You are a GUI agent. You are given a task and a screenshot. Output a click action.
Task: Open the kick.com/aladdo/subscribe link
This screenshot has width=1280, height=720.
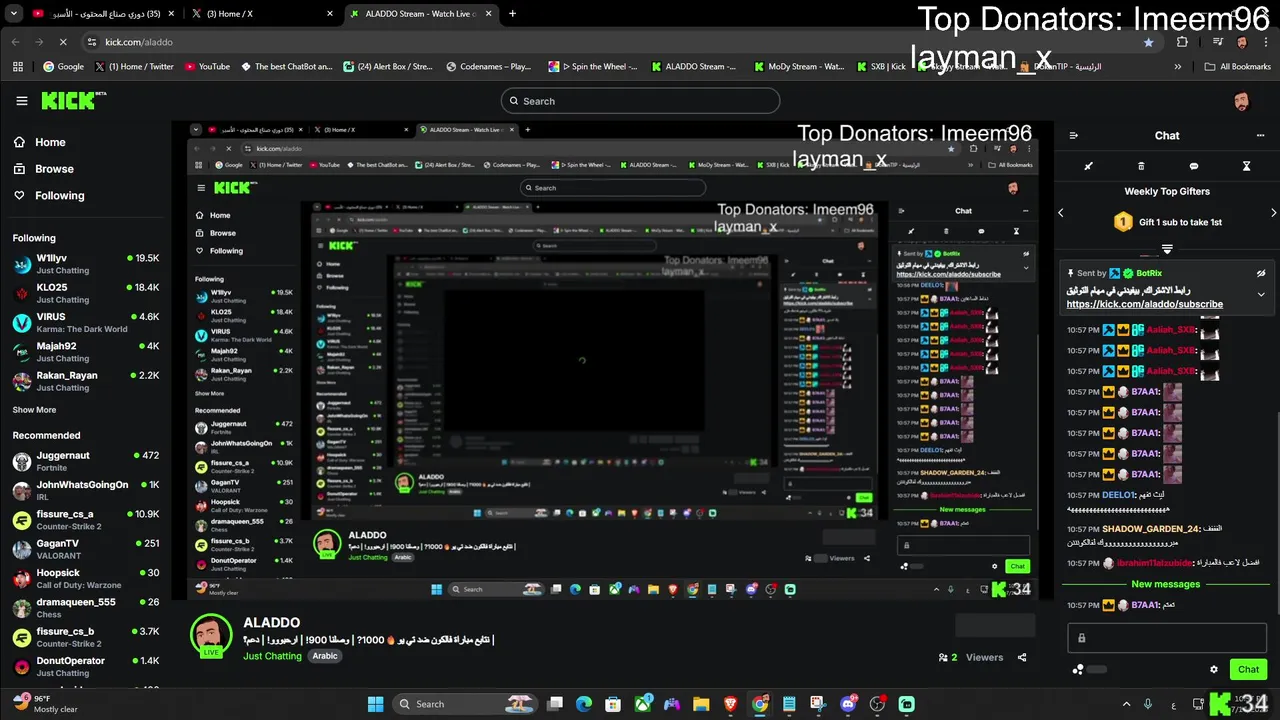tap(1144, 304)
